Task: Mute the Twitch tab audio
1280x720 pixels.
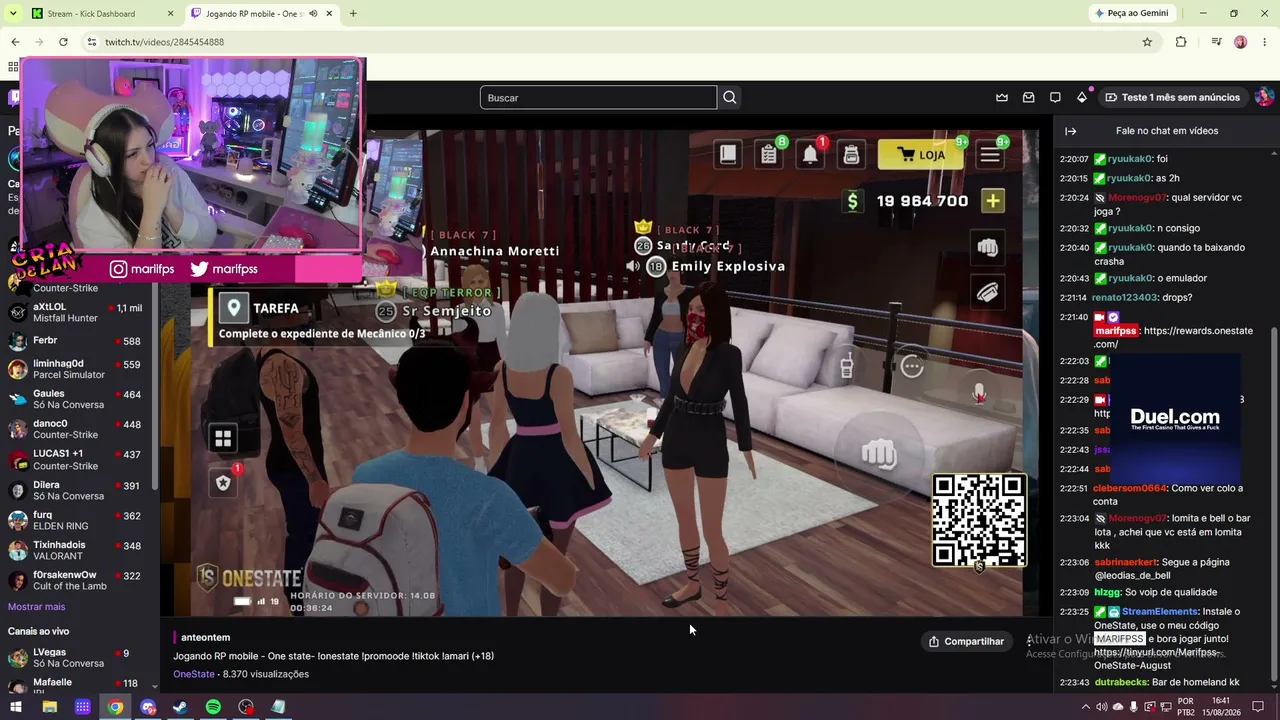Action: pos(313,14)
